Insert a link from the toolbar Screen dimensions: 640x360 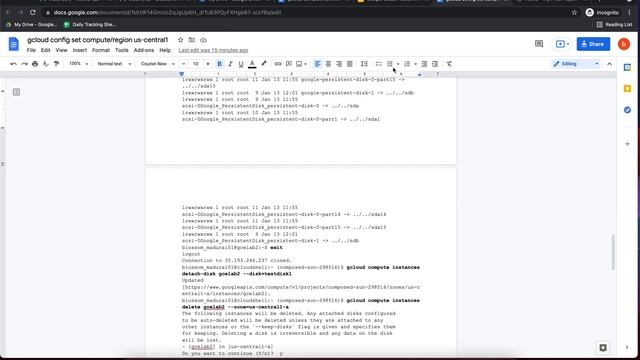point(278,64)
